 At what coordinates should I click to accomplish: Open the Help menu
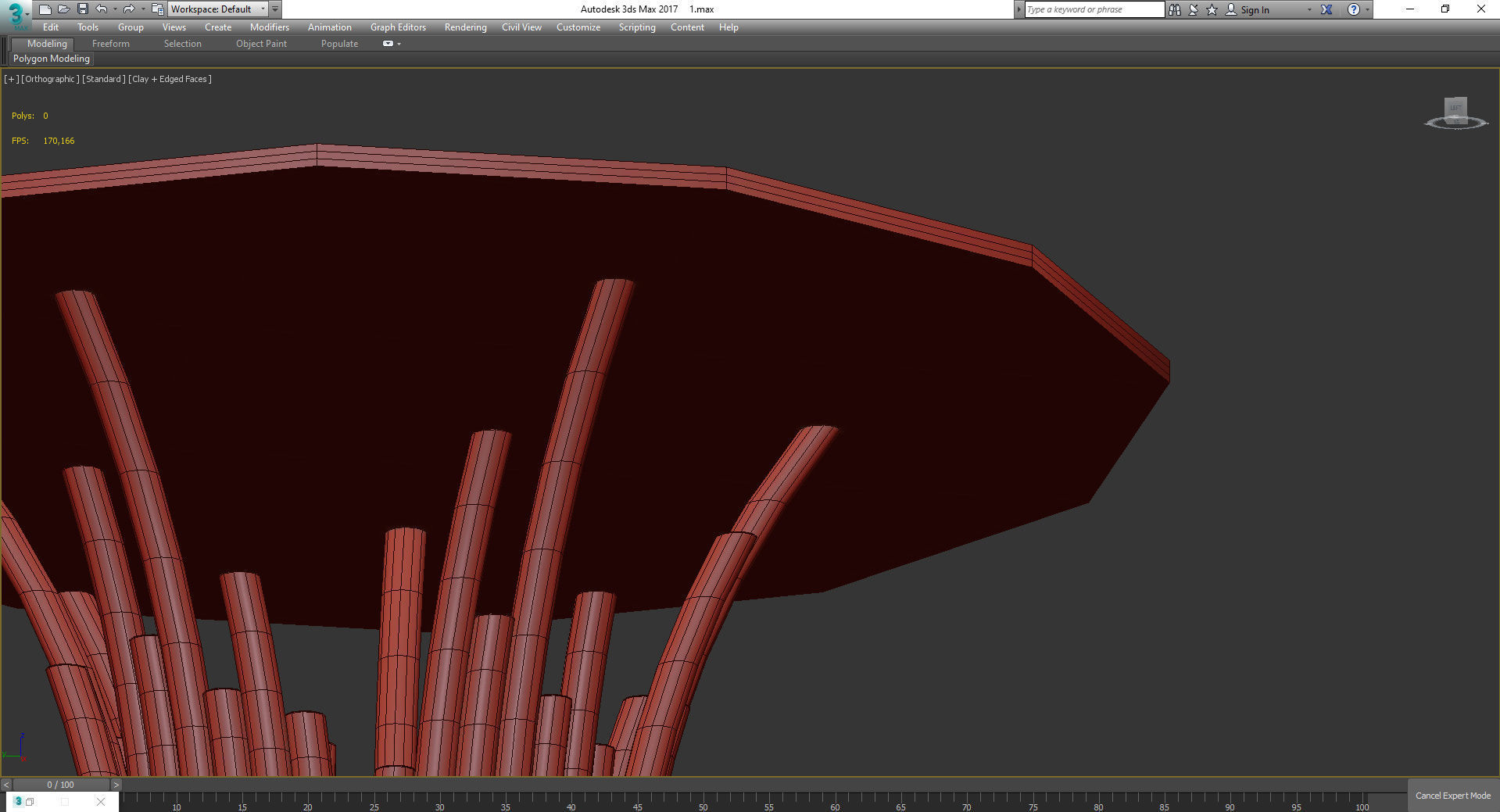729,27
